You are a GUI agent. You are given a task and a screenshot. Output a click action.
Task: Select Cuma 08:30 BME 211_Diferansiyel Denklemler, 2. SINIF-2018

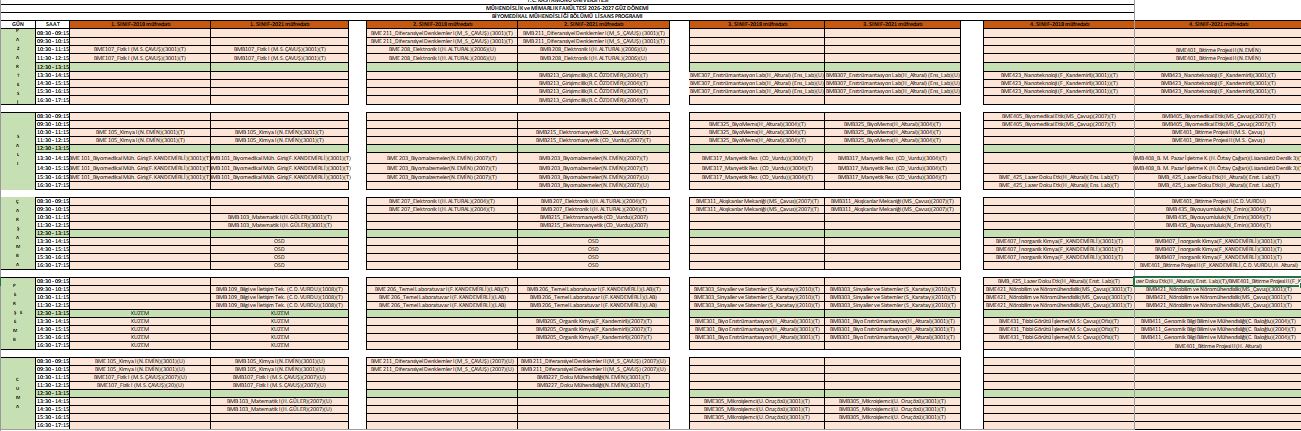pos(441,360)
